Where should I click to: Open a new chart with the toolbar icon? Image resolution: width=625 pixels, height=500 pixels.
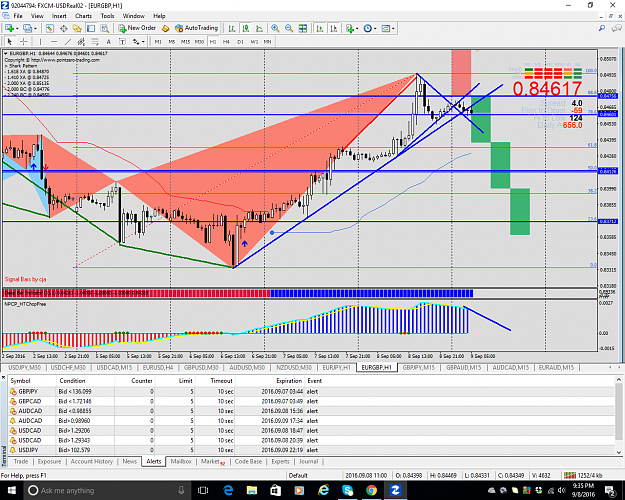[x=9, y=28]
